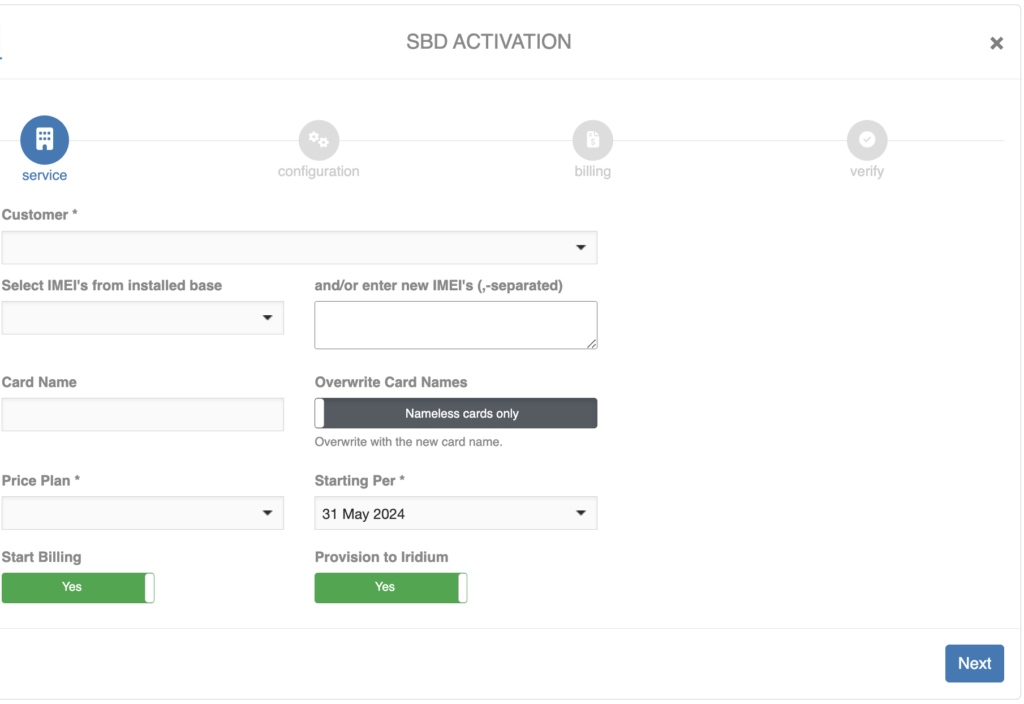This screenshot has height=704, width=1024.
Task: Click the verify step checkmark icon
Action: (867, 140)
